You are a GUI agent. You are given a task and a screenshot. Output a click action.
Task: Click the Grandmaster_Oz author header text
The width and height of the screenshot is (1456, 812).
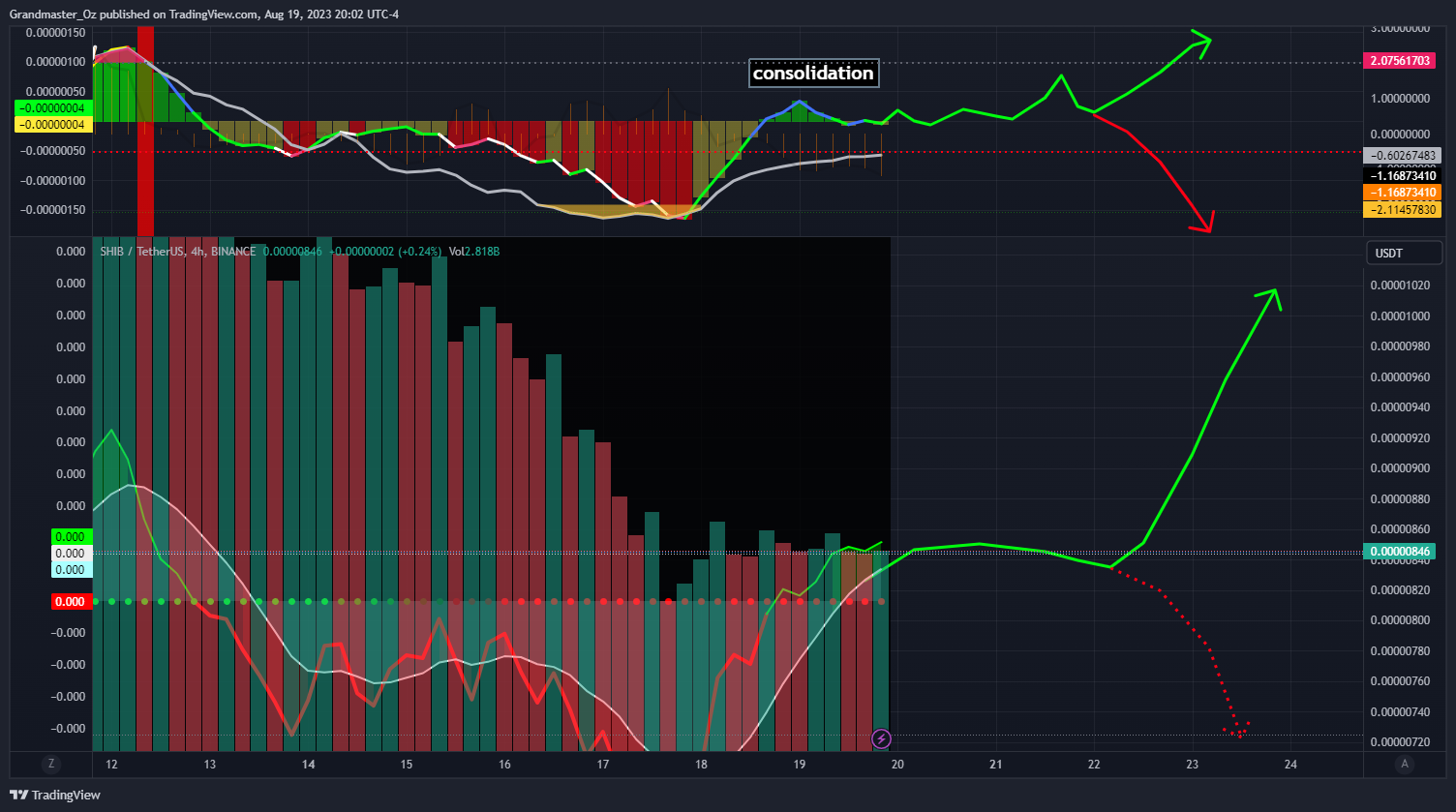pyautogui.click(x=51, y=14)
